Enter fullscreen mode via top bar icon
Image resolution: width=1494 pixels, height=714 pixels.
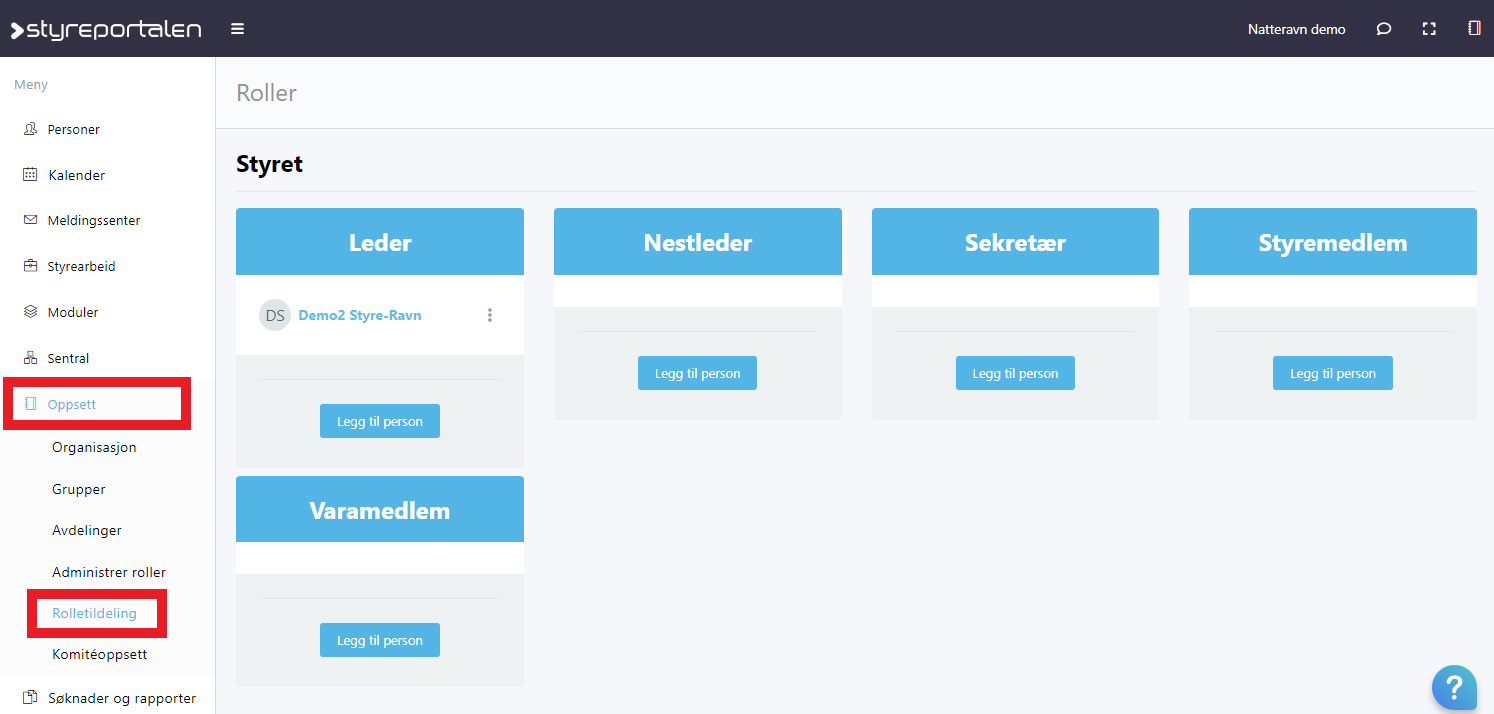[1429, 29]
